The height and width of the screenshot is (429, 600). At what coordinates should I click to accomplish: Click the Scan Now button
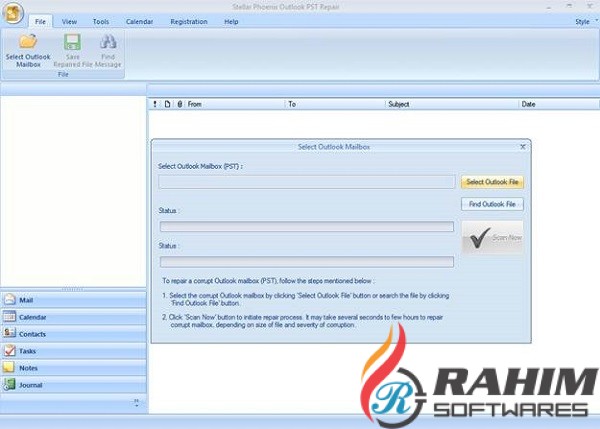492,237
